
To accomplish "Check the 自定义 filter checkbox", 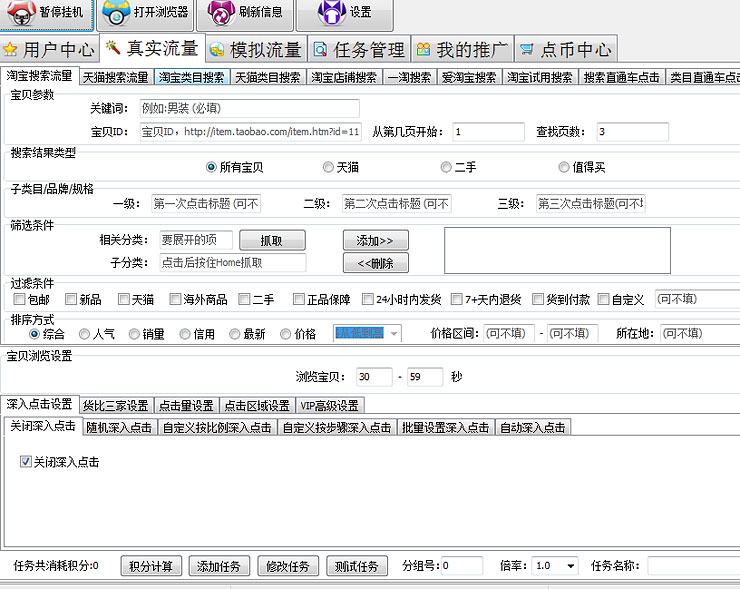I will pyautogui.click(x=603, y=299).
